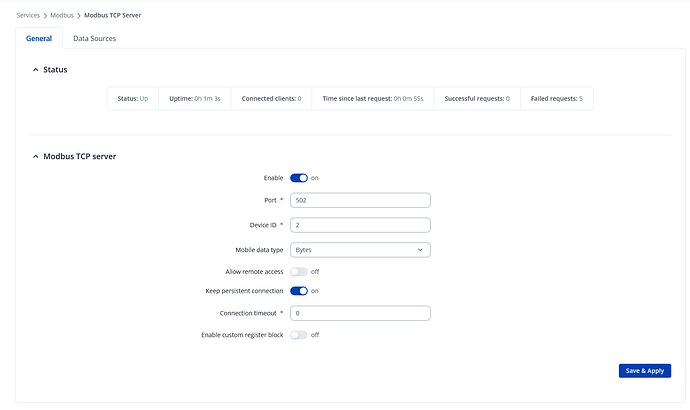
Task: Disable the Enable toggle switch
Action: pos(298,178)
